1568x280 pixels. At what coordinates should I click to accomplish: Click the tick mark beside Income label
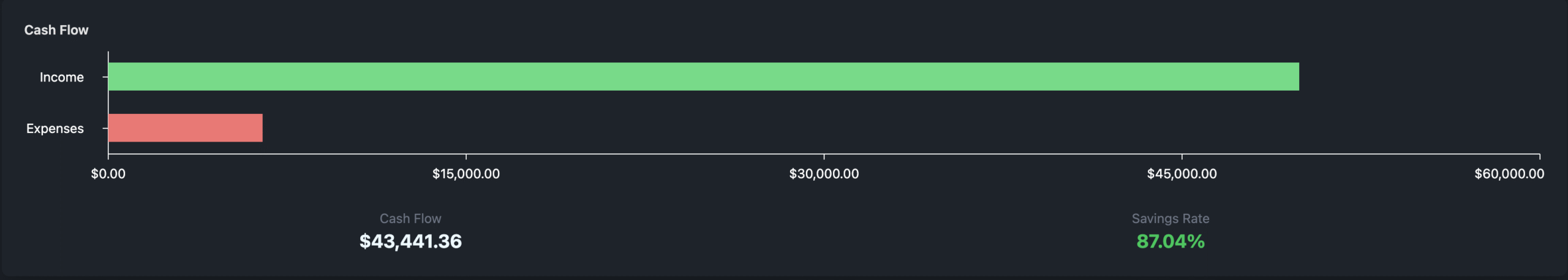click(x=105, y=77)
